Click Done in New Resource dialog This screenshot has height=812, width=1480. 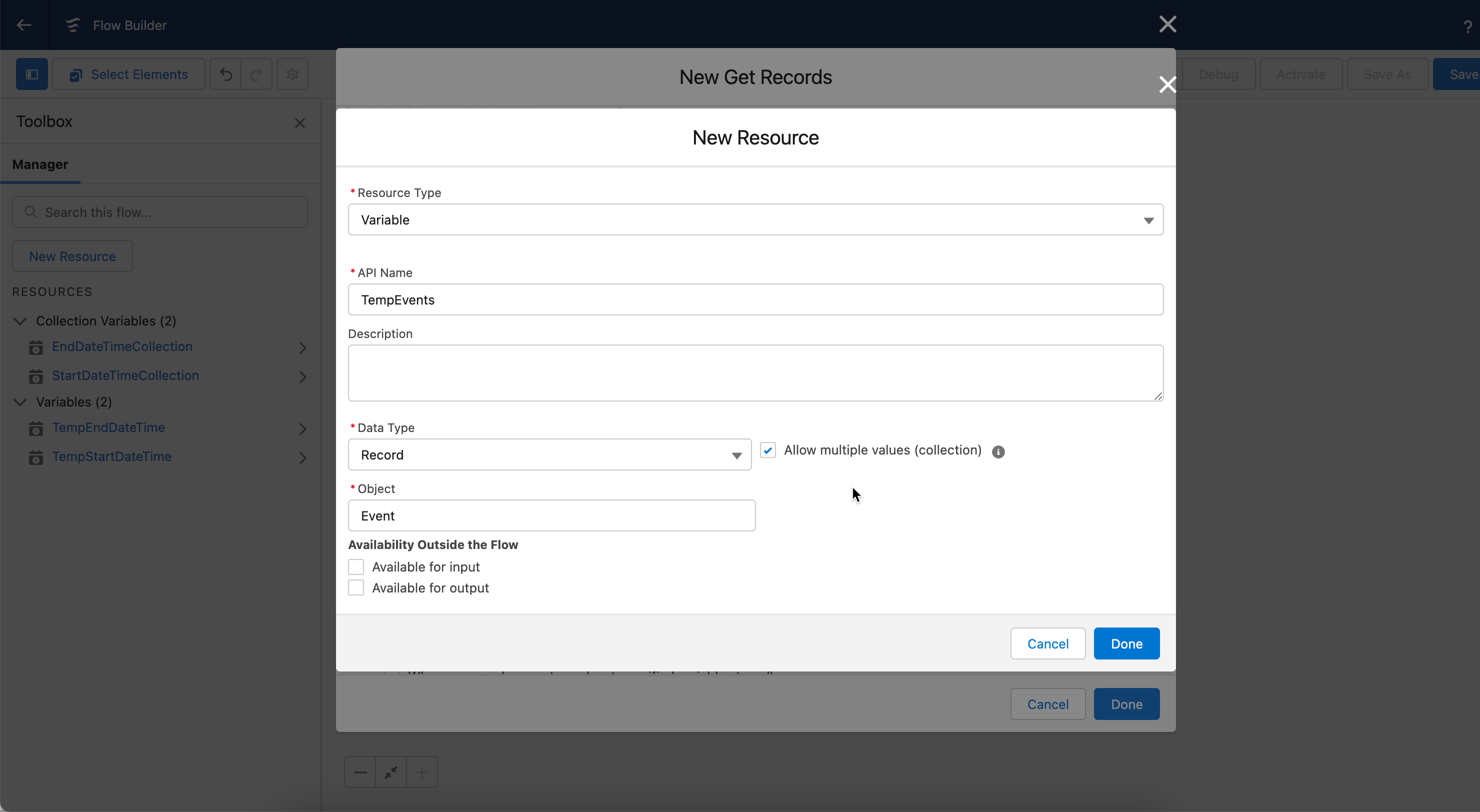click(1126, 643)
